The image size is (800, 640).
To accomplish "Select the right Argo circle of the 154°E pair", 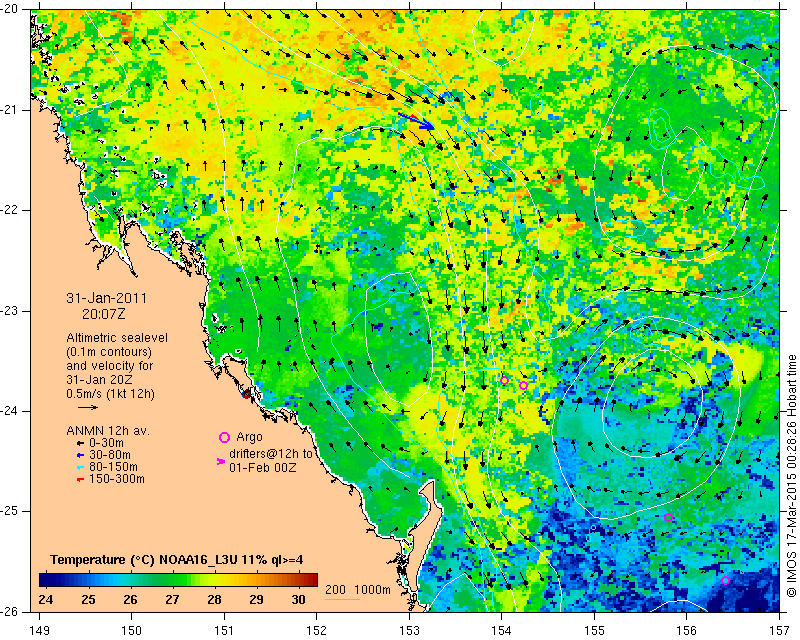I will [523, 385].
